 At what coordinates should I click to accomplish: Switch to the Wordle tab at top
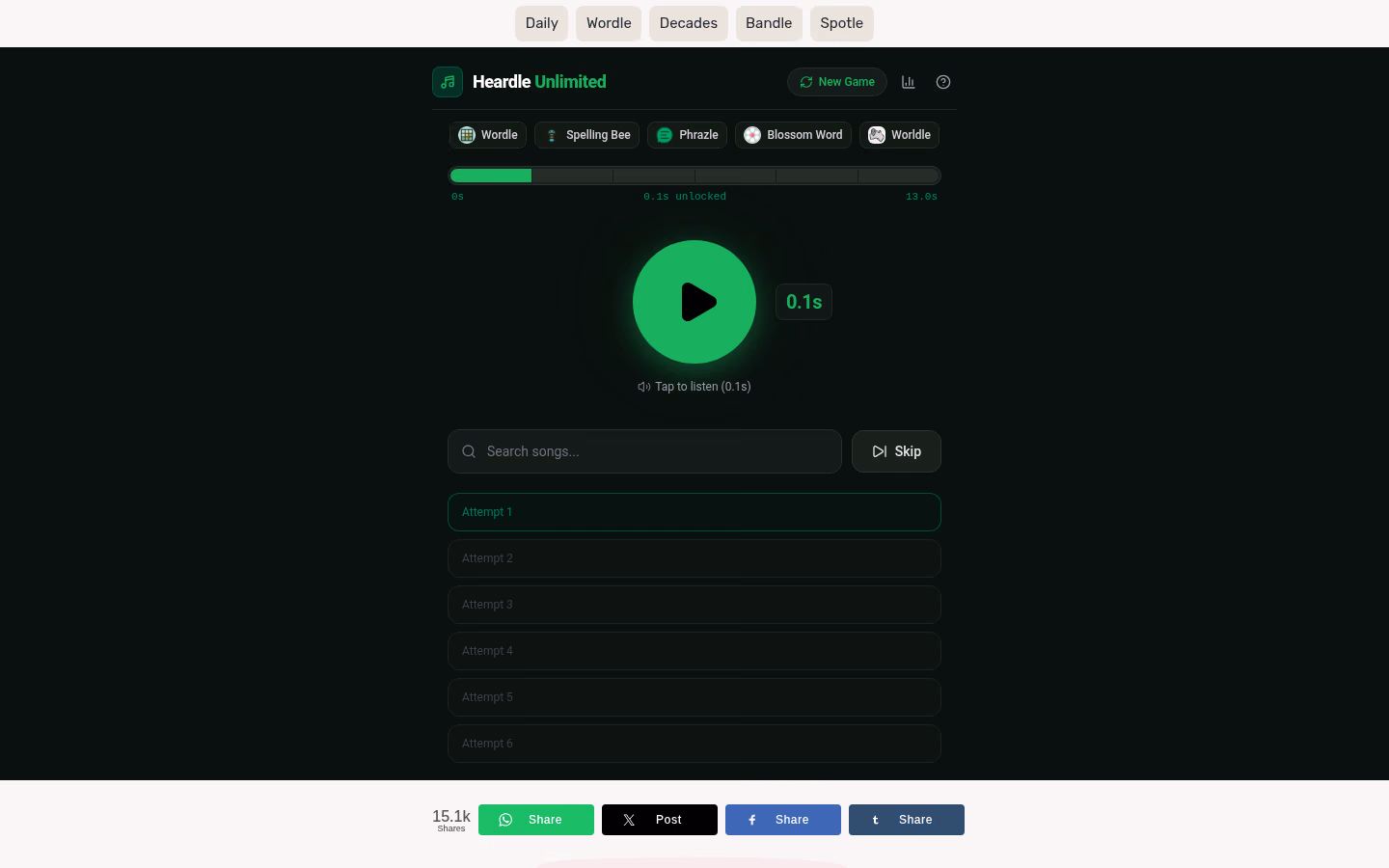[x=609, y=23]
